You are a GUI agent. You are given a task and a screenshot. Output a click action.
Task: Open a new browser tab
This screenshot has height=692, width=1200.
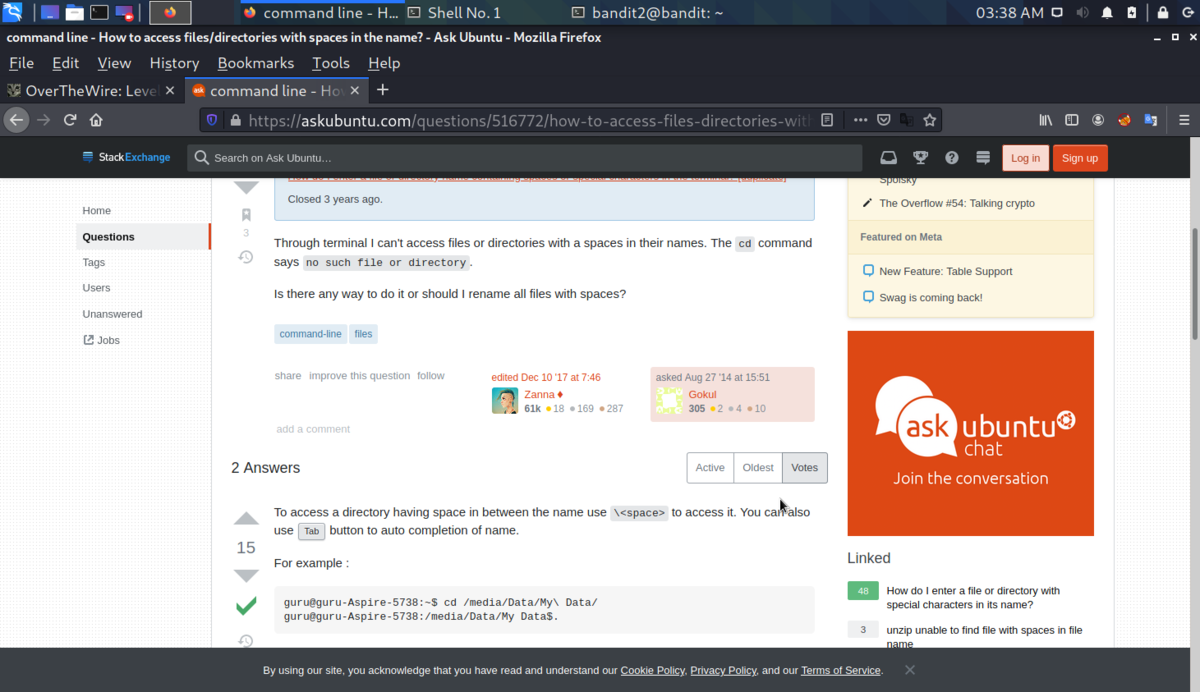382,90
